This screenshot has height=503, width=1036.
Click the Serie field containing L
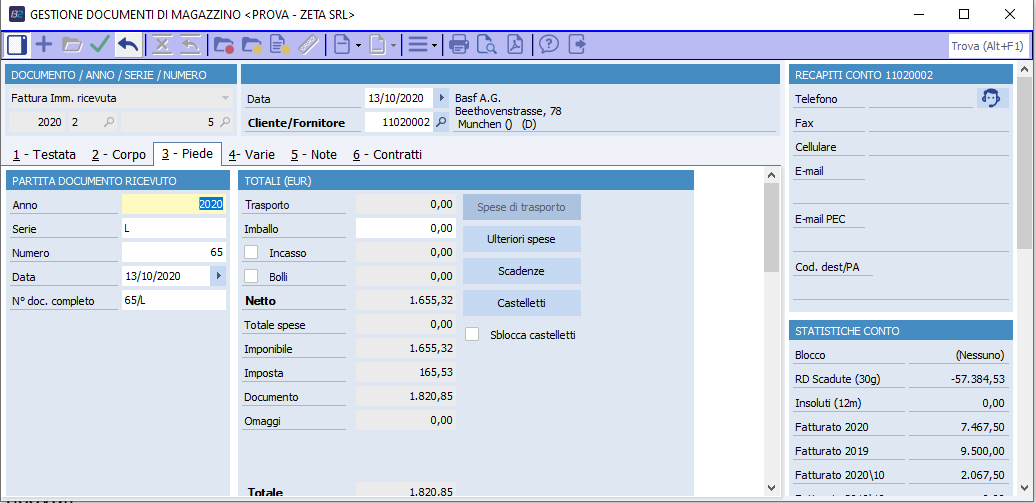174,229
